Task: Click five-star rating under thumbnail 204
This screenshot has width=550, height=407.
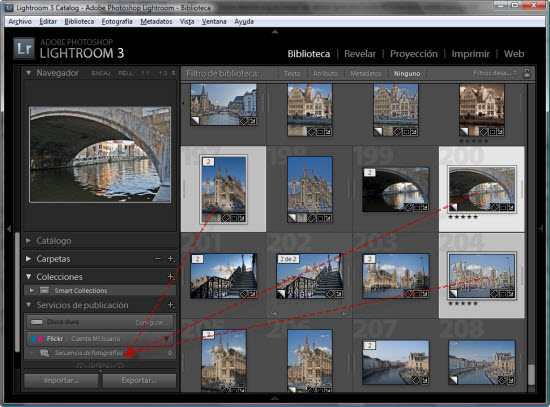Action: (x=463, y=303)
